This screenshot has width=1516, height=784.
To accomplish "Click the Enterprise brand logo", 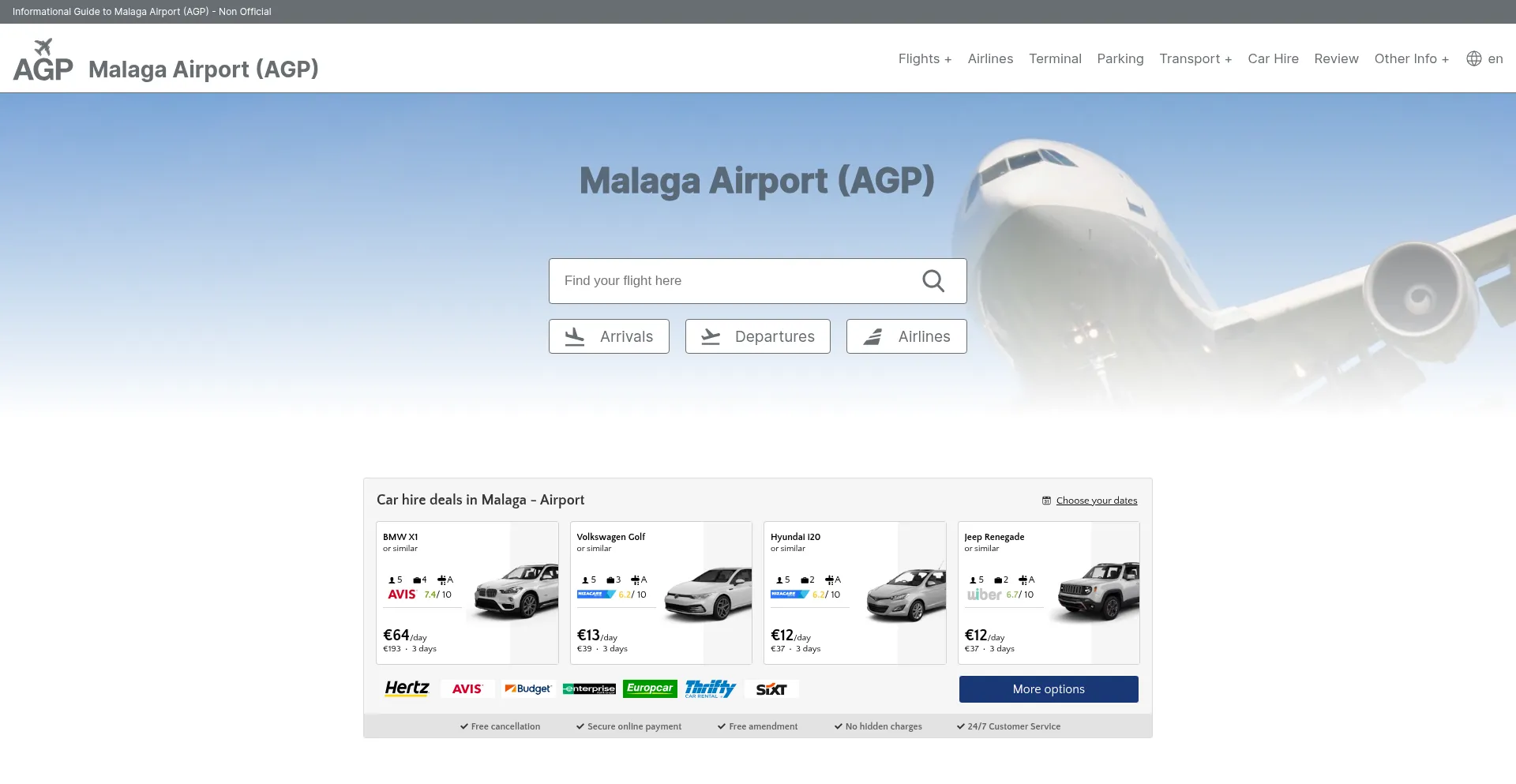I will click(x=589, y=689).
